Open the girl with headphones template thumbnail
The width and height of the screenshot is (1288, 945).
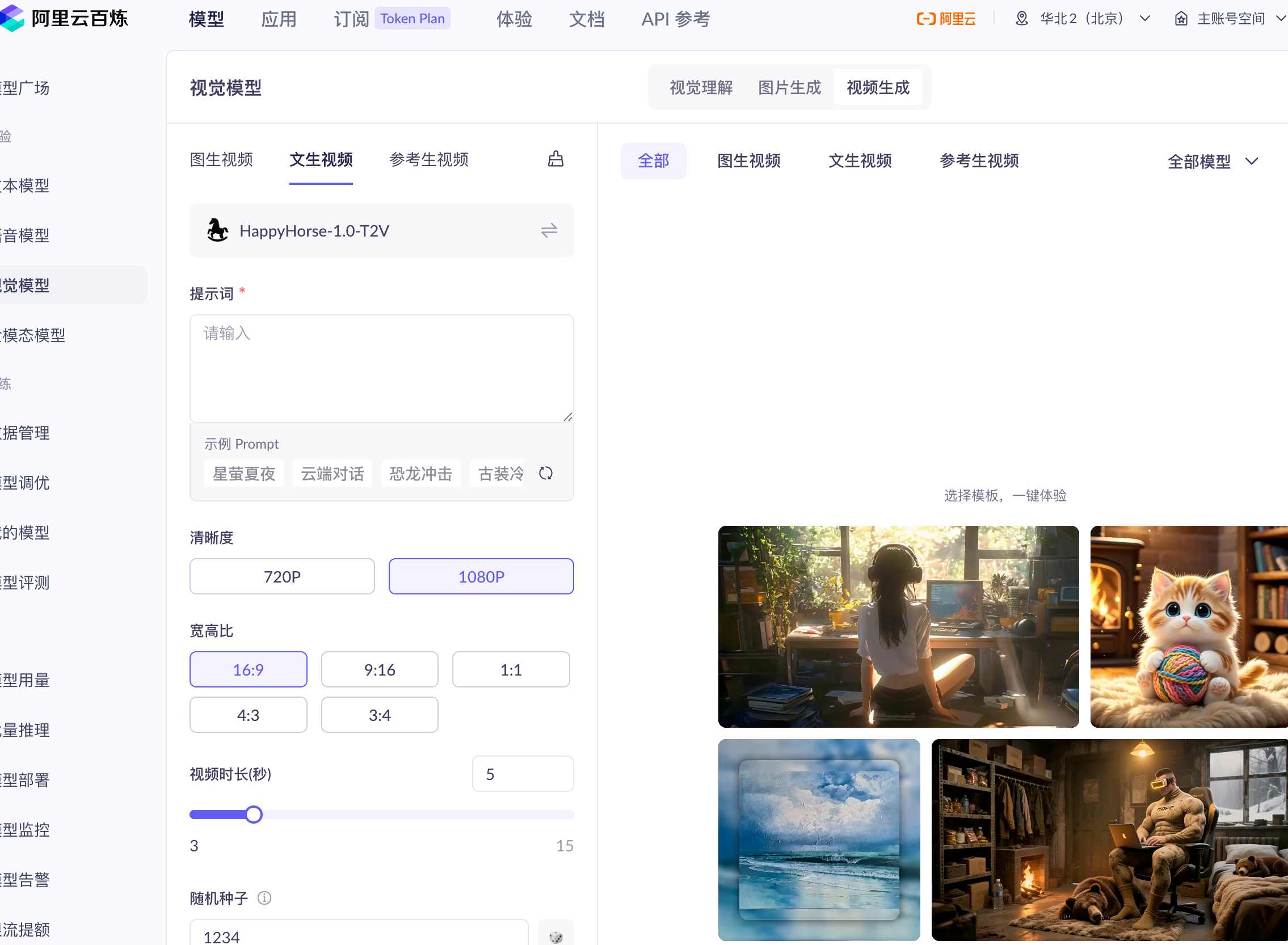898,627
